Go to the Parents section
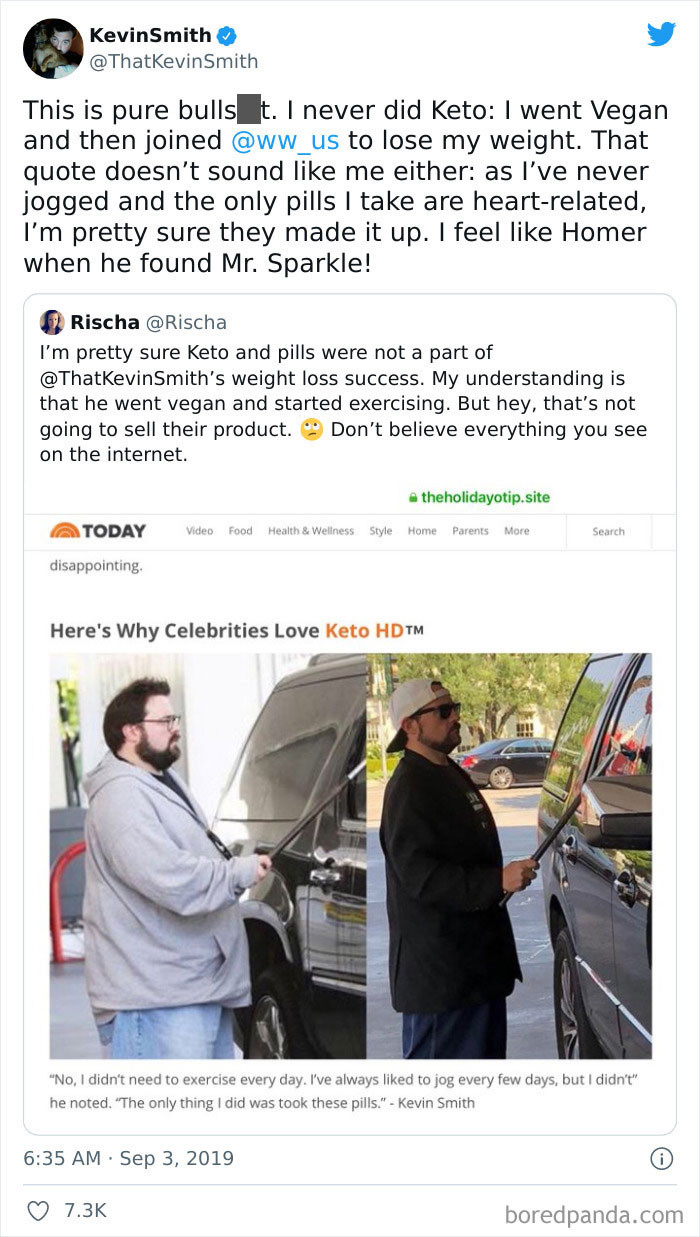 pos(470,531)
